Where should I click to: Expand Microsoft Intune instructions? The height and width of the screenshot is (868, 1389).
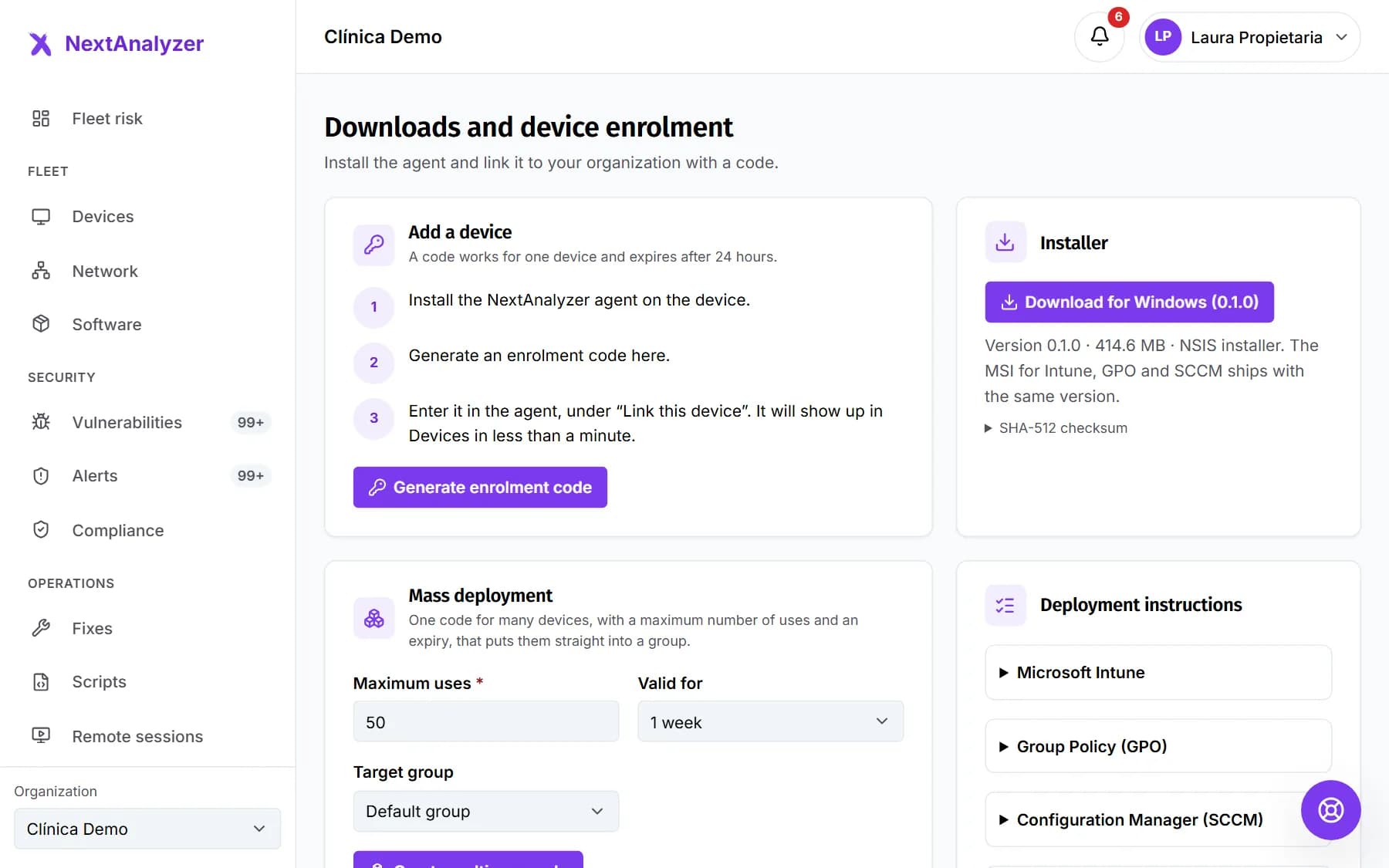coord(1157,672)
